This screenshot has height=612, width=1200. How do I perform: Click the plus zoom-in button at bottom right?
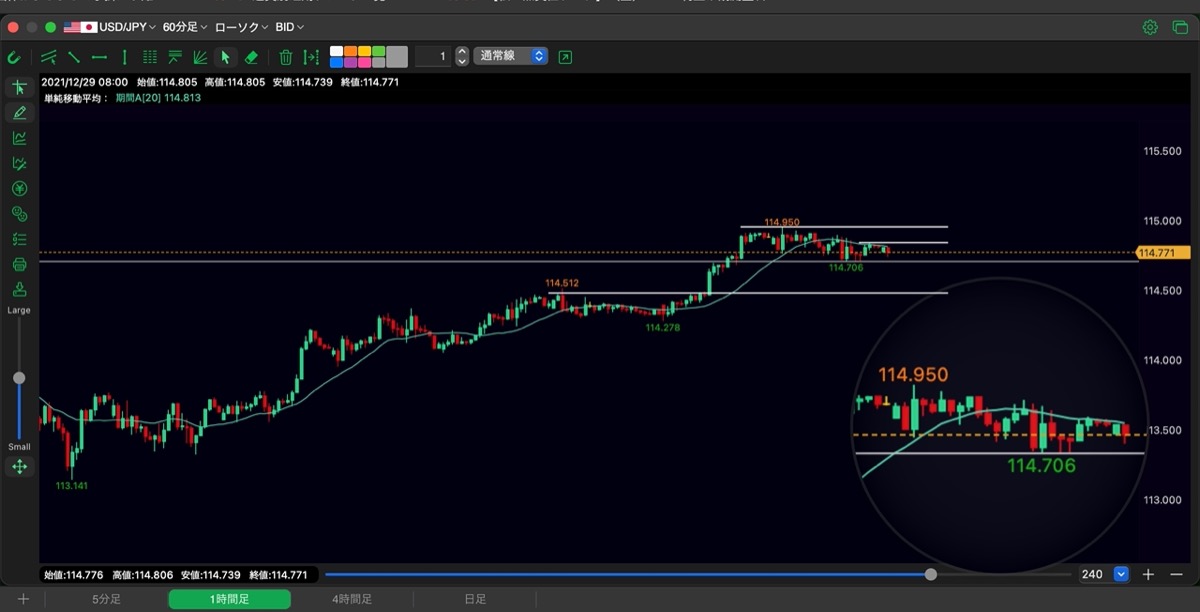[1148, 574]
